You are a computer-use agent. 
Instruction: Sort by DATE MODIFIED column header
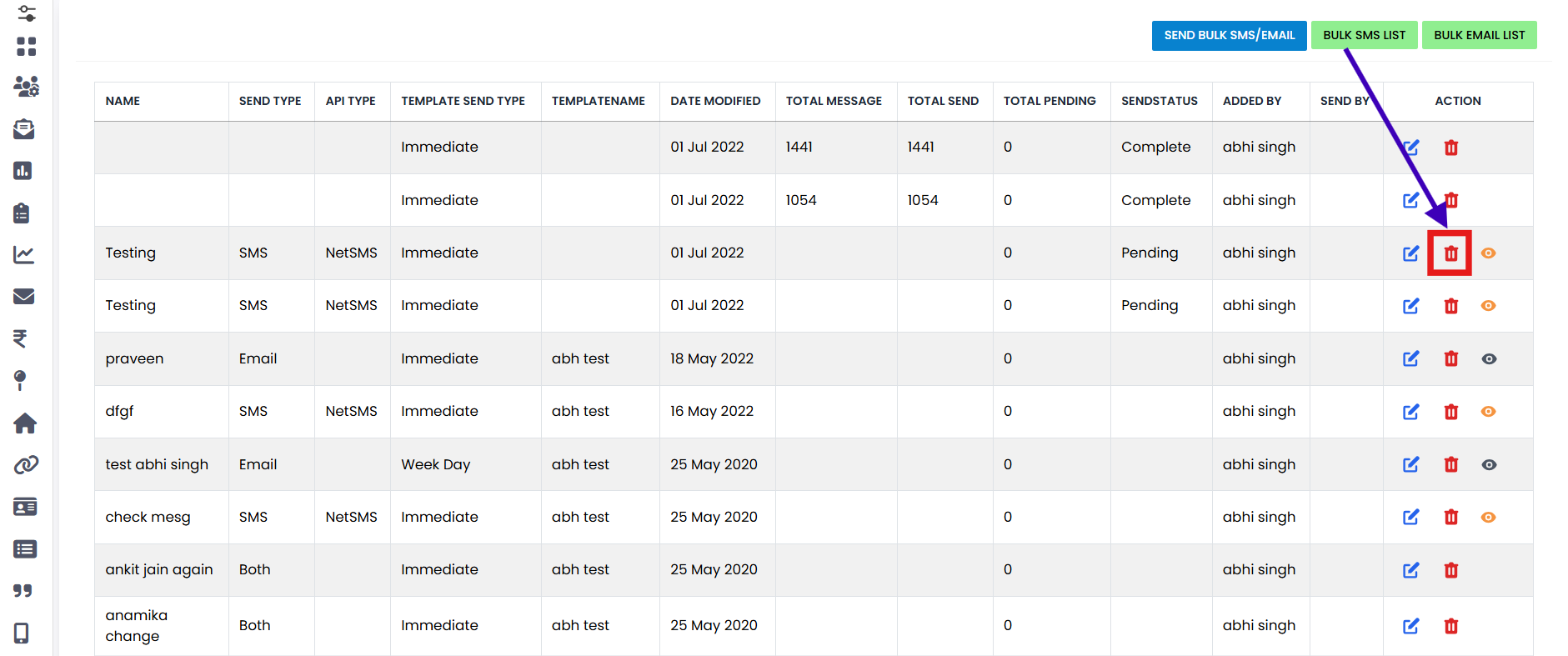pyautogui.click(x=715, y=101)
